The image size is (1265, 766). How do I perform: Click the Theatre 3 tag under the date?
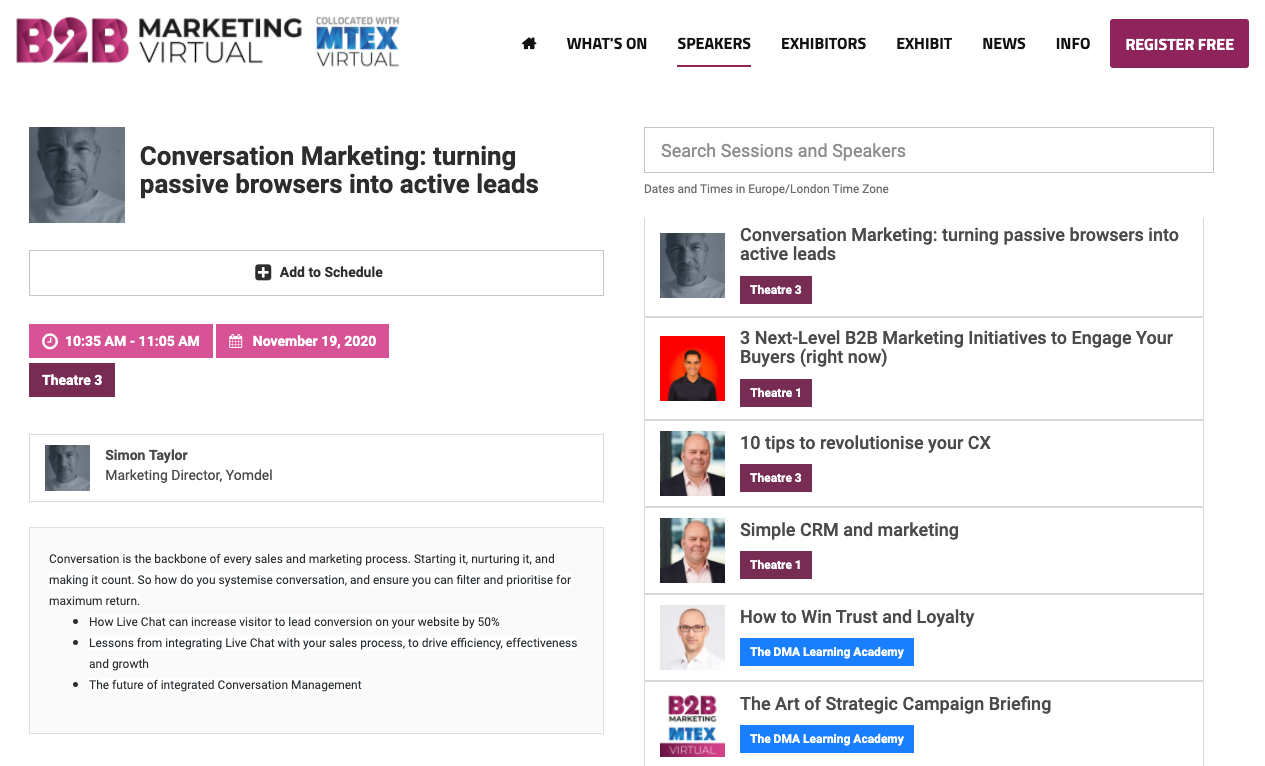click(x=72, y=380)
